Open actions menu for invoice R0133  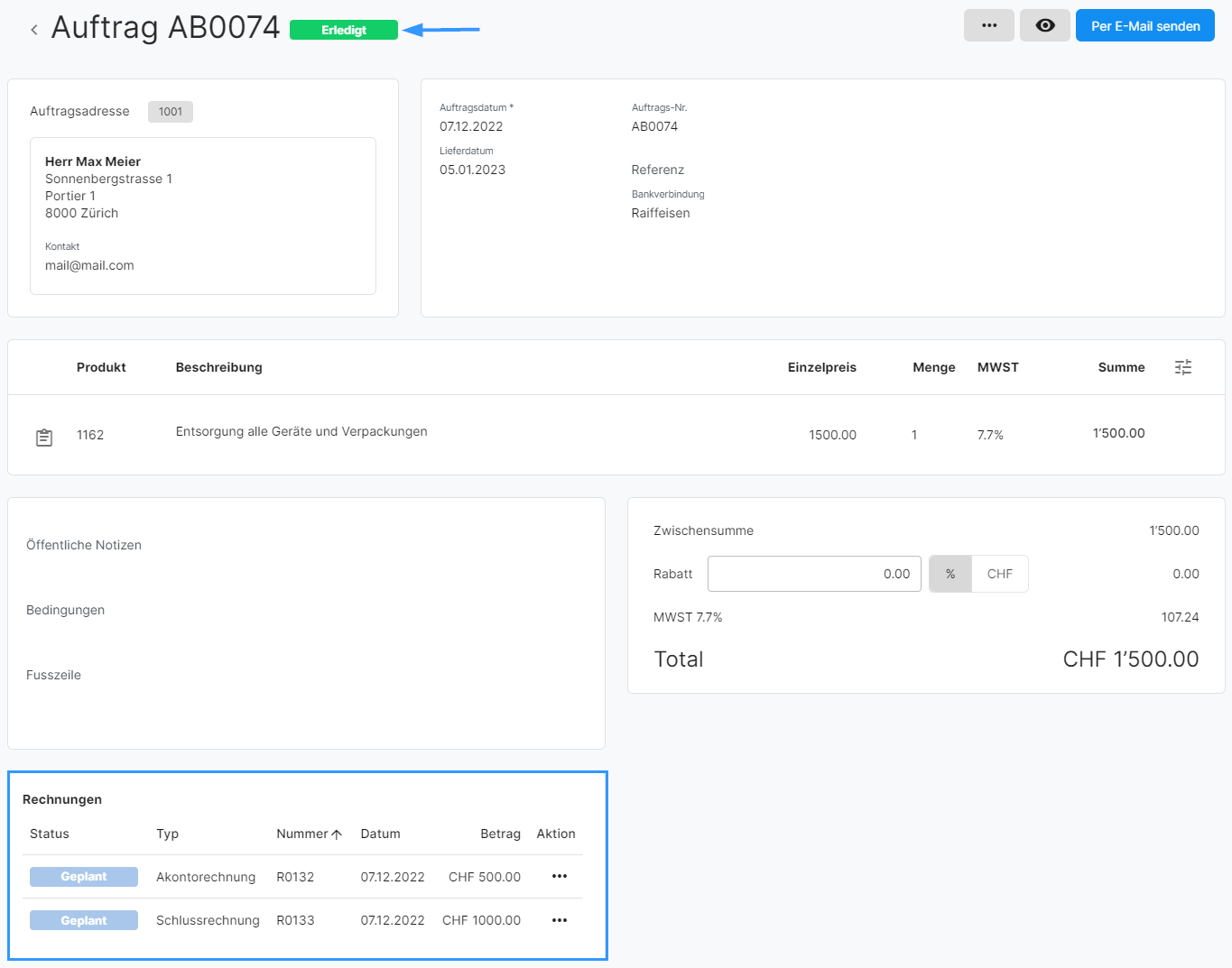point(560,920)
